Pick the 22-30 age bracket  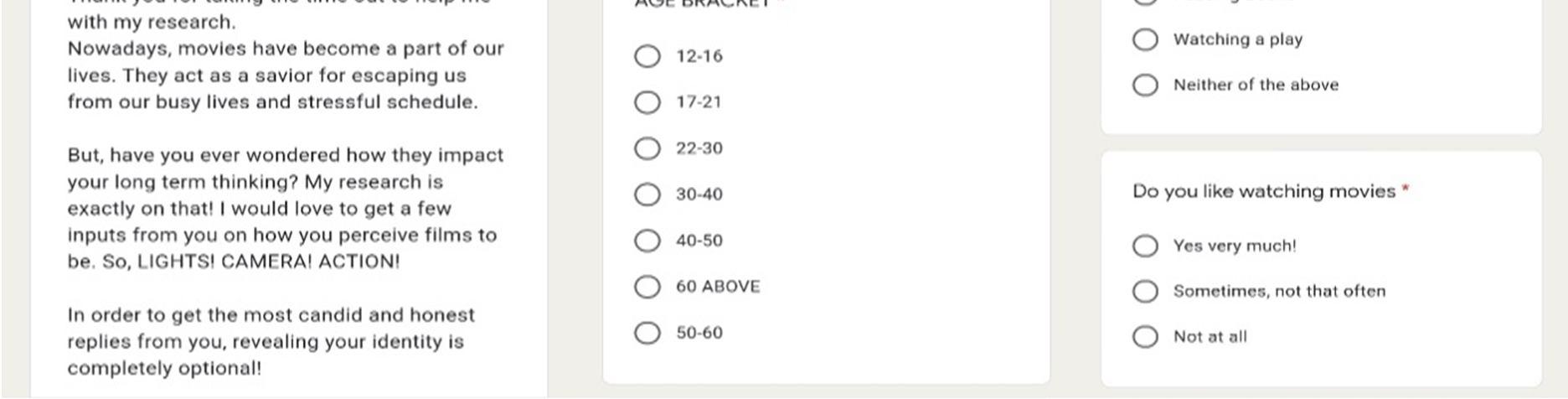647,148
